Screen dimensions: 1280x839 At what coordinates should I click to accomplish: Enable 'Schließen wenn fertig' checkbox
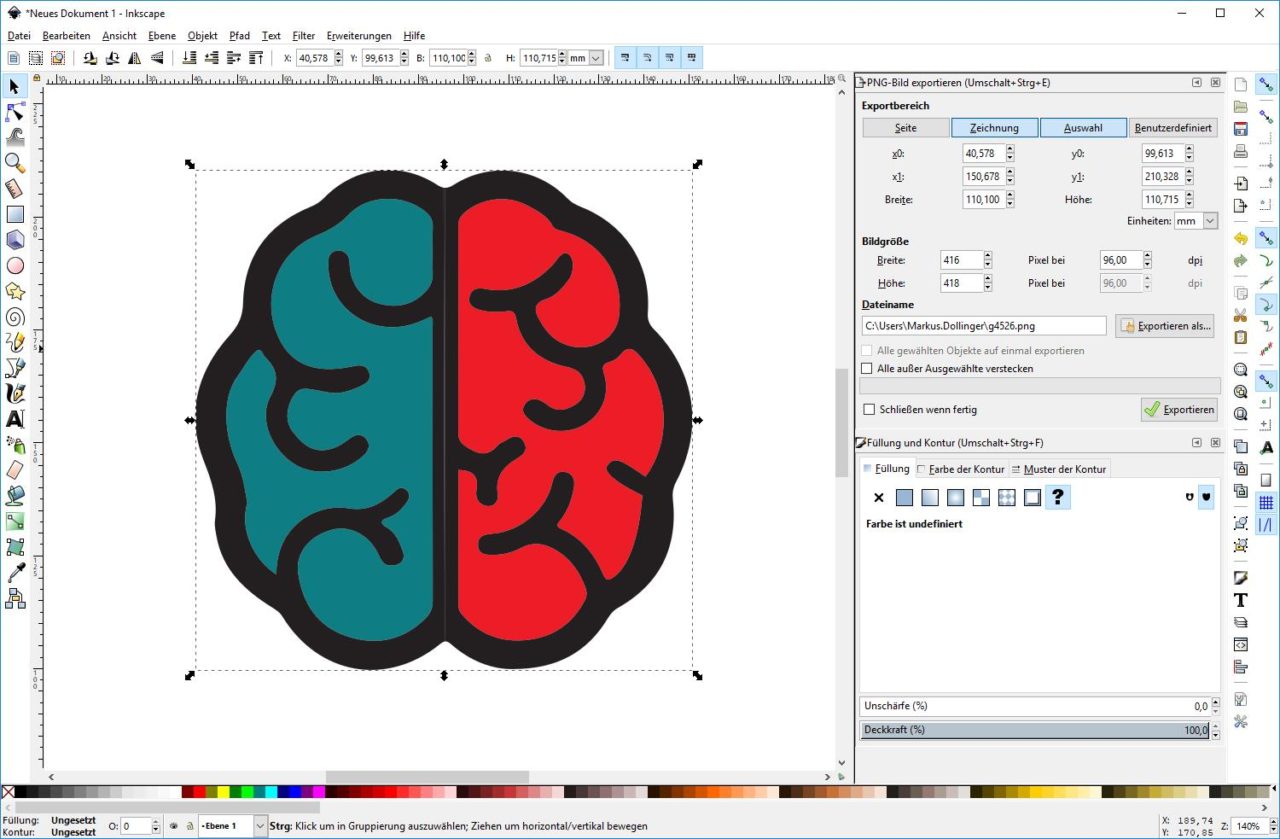(x=869, y=410)
